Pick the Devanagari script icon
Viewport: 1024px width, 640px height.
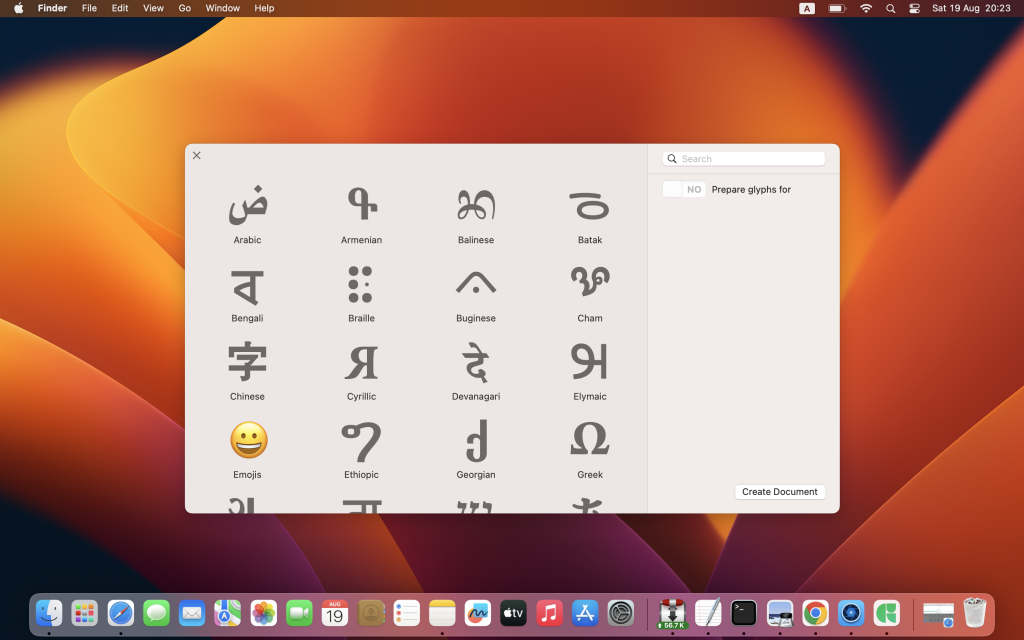(x=476, y=362)
